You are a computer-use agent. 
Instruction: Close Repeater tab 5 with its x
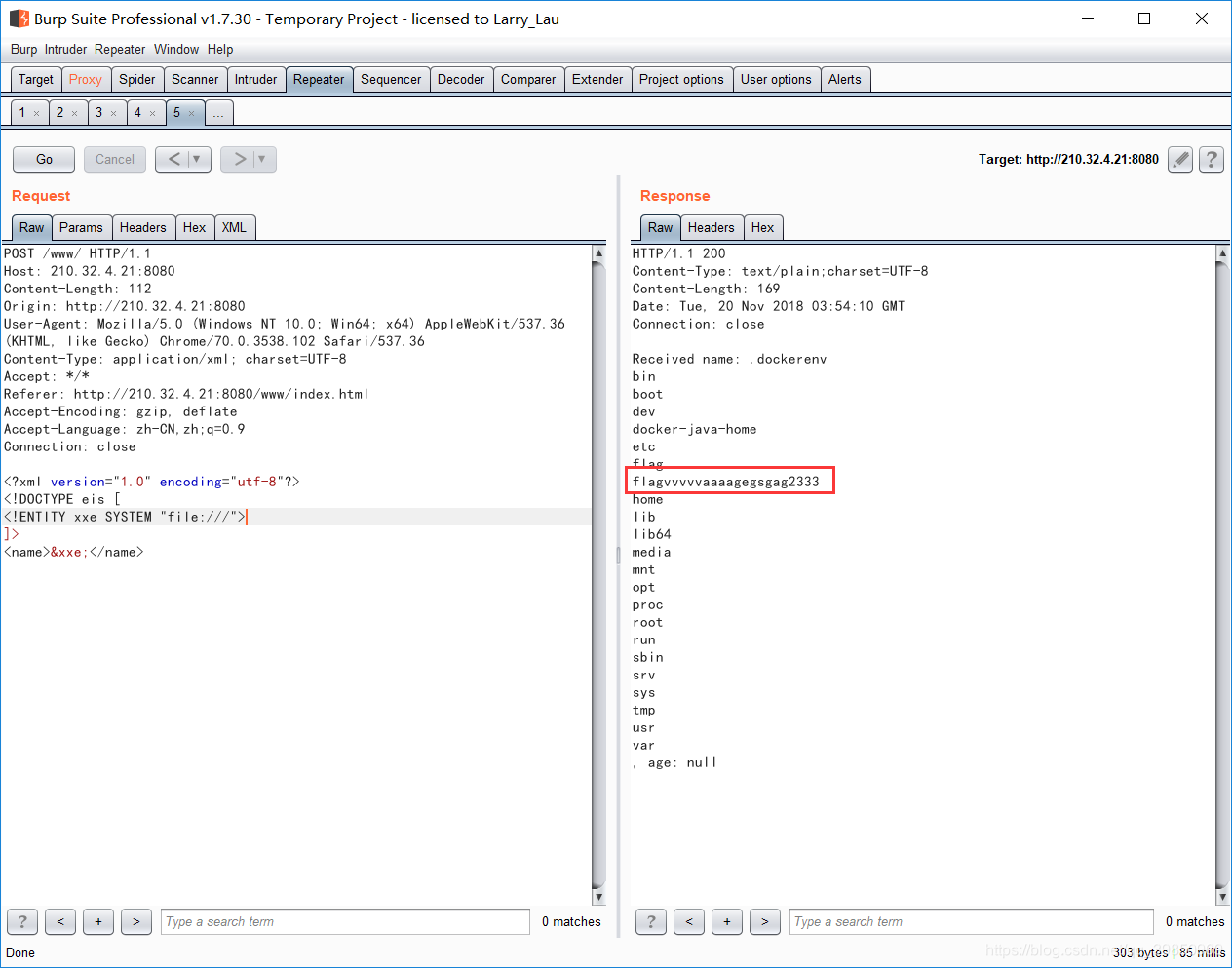(x=192, y=113)
